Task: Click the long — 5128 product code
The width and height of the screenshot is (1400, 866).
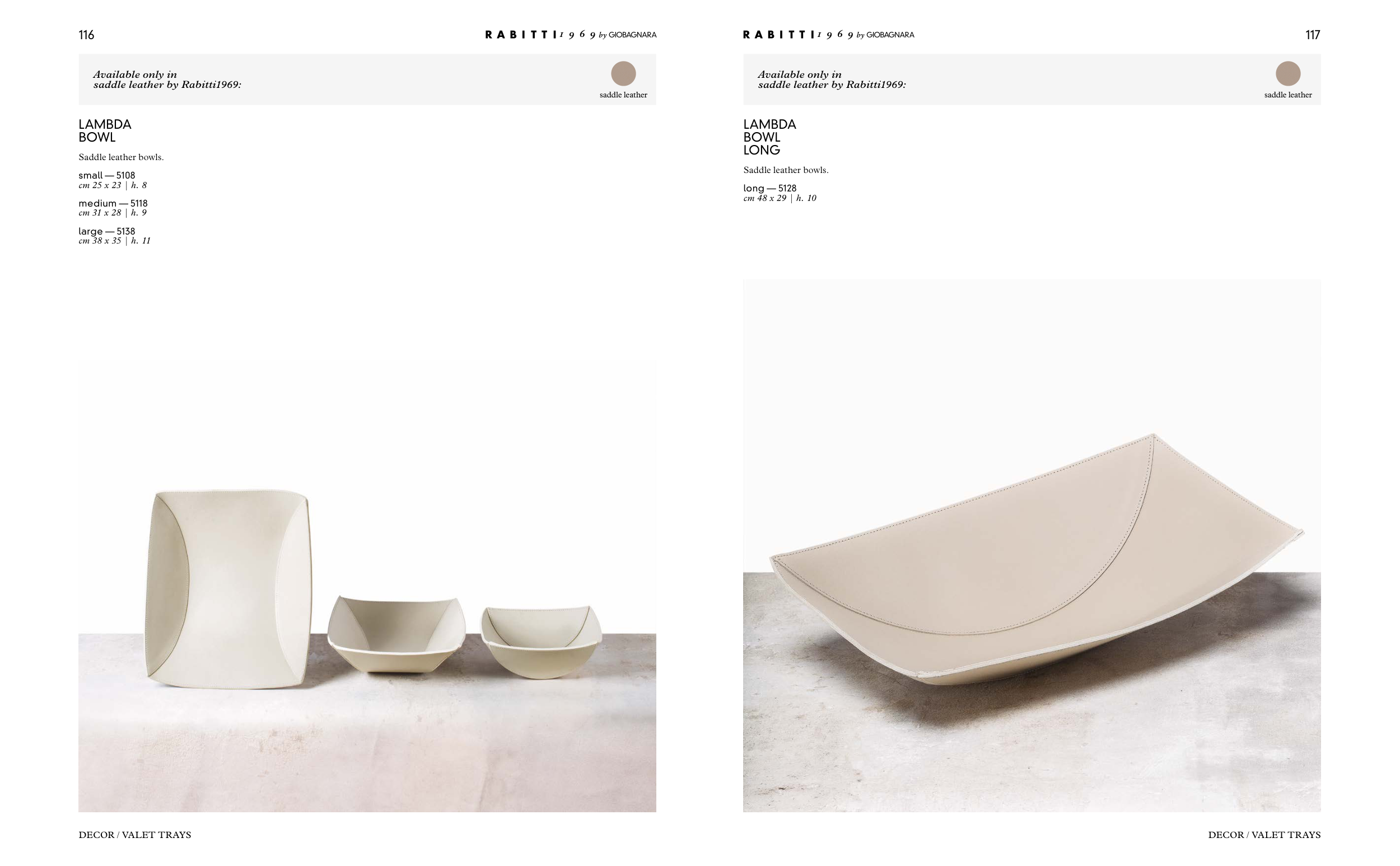Action: 770,189
